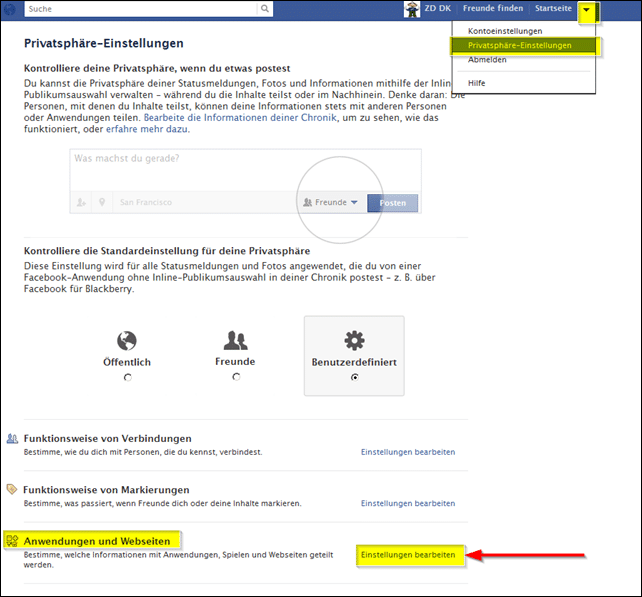Open ZD DK profile avatar picture
The image size is (642, 597).
click(412, 9)
